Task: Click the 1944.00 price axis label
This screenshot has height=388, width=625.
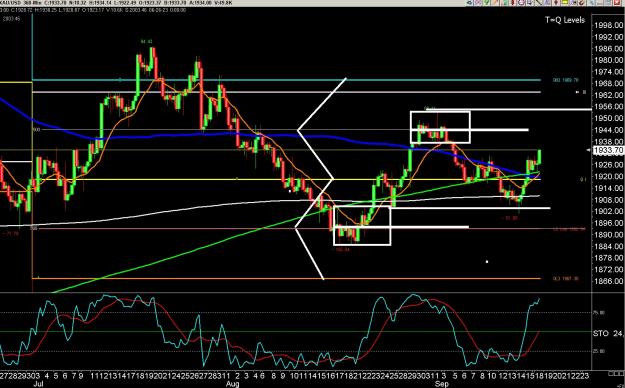Action: coord(609,130)
